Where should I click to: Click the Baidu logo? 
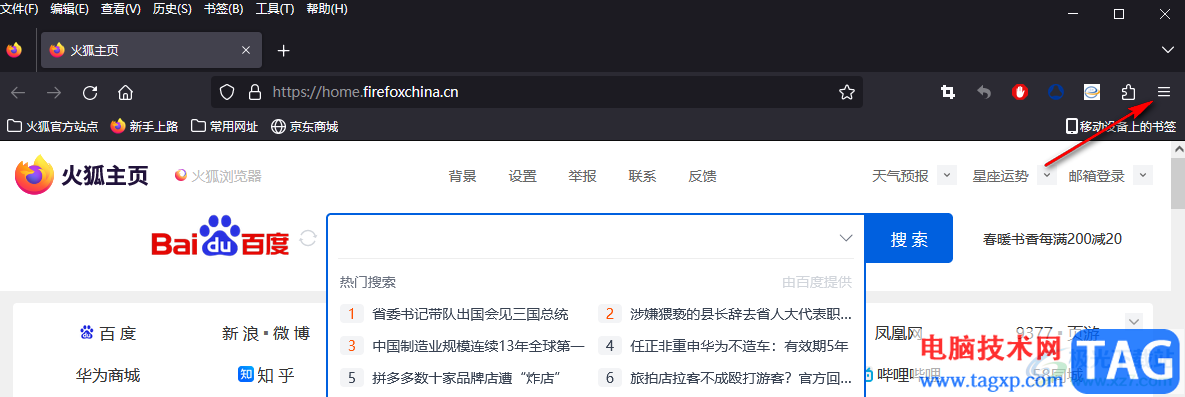click(x=220, y=237)
